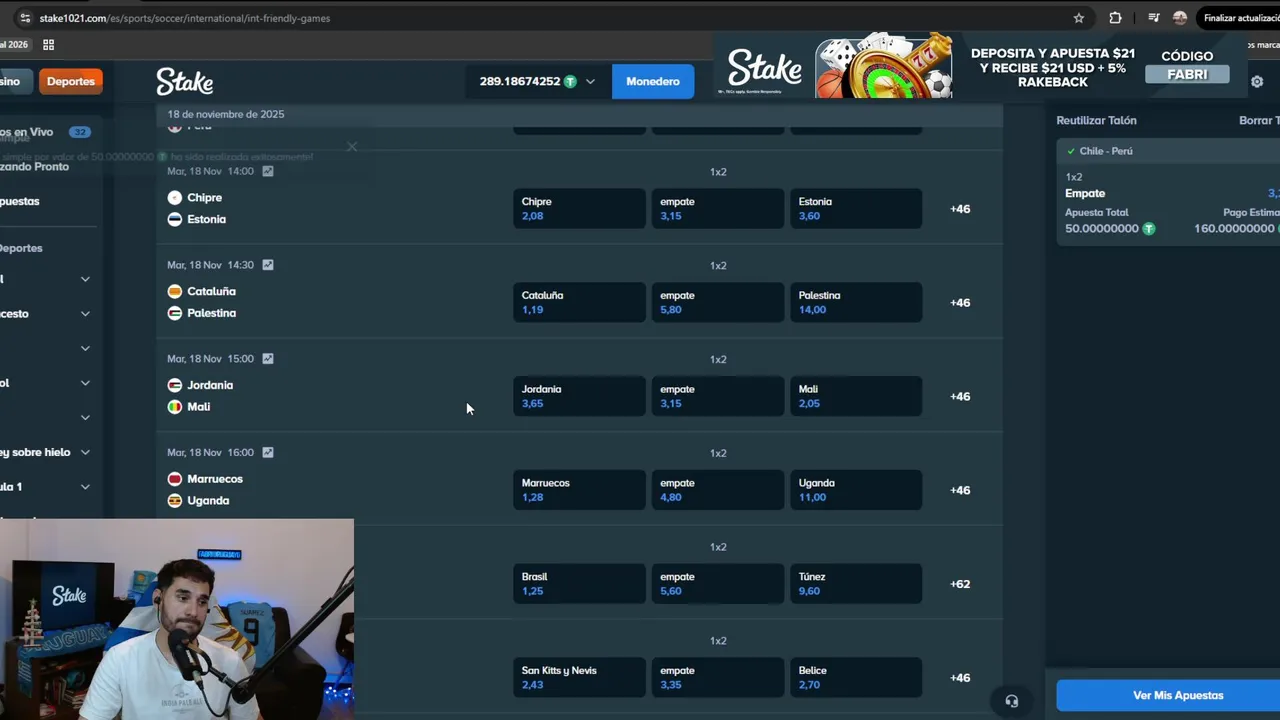Go to the Stake logo home
The width and height of the screenshot is (1280, 720).
(184, 81)
